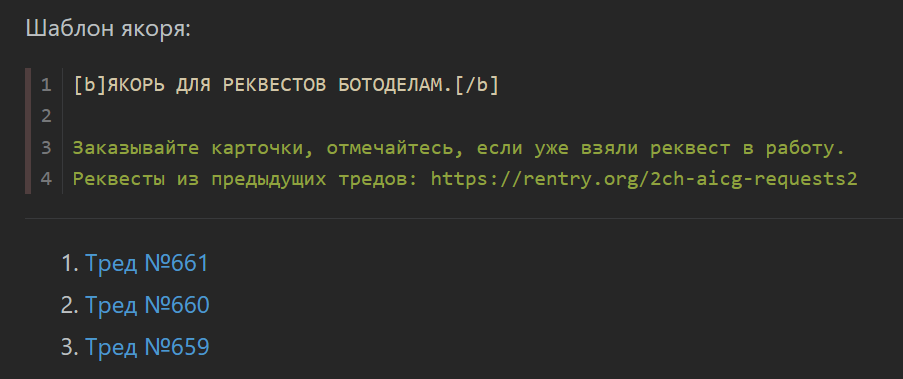903x379 pixels.
Task: Click the 'Шаблон якоря:' heading text
Action: pos(108,29)
